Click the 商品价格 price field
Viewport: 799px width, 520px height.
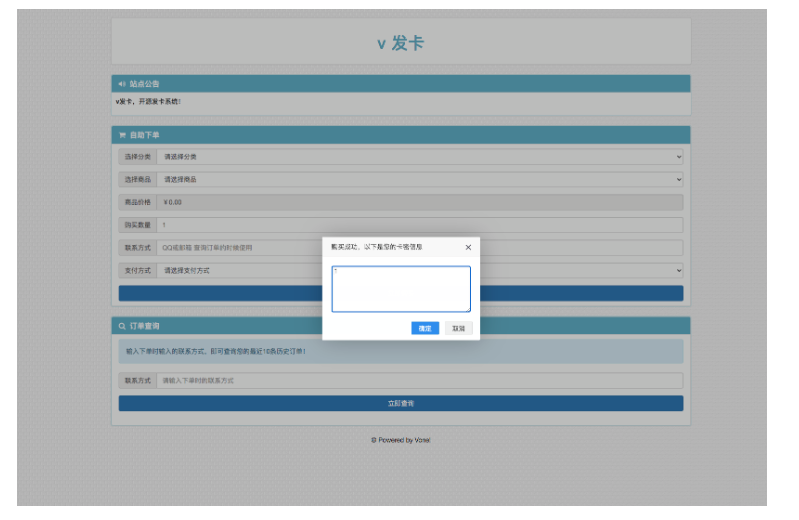pos(420,202)
